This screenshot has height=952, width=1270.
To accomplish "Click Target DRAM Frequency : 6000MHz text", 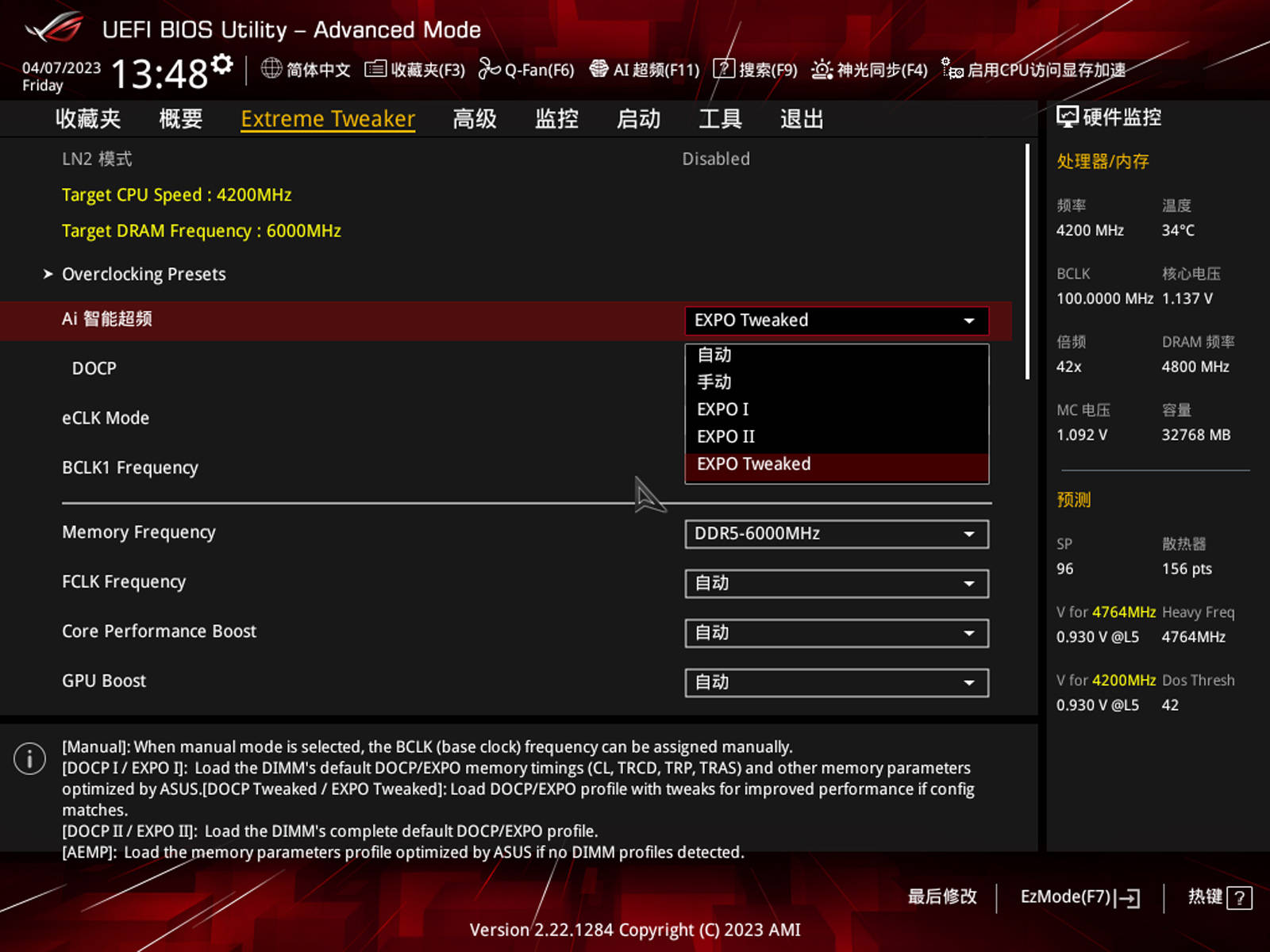I will coord(202,231).
